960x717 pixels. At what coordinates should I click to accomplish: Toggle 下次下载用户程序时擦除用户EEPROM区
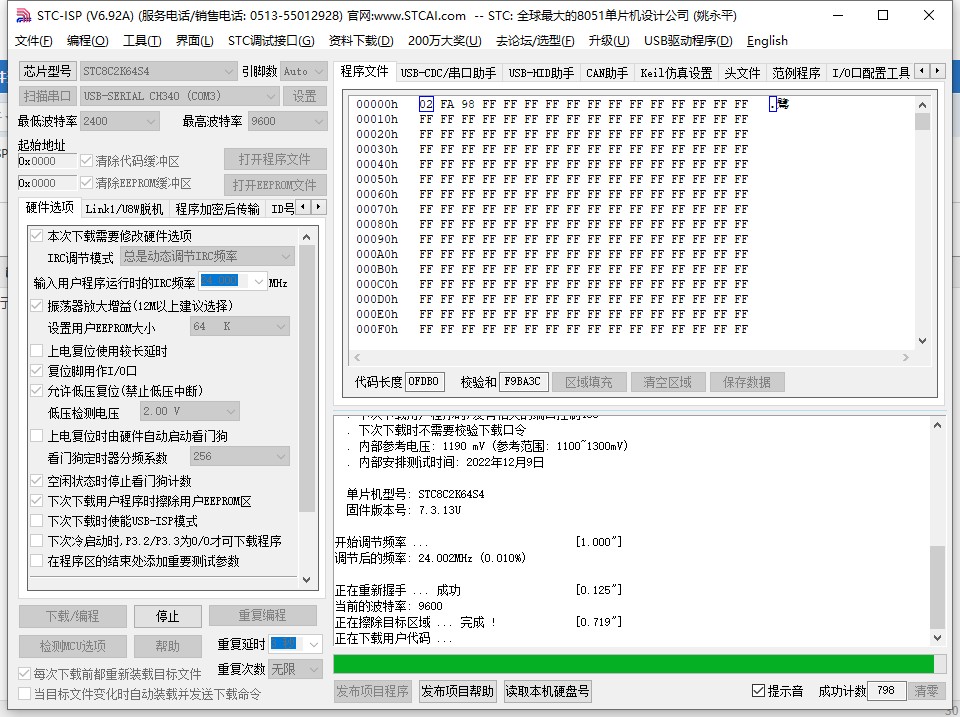click(x=37, y=501)
